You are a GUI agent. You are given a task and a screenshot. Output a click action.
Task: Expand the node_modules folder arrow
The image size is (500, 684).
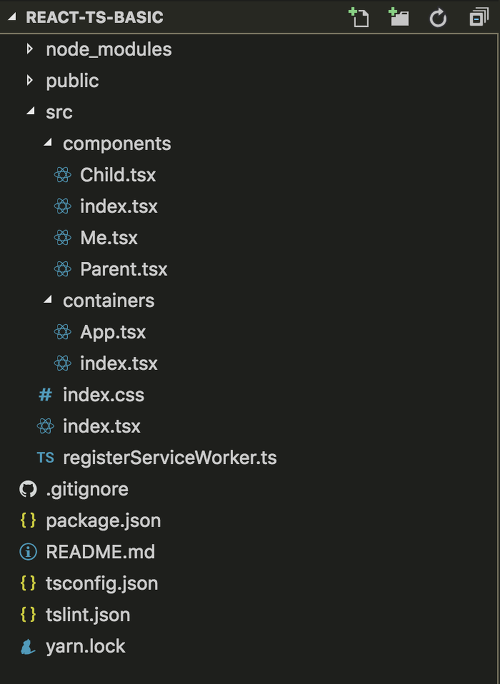point(29,49)
